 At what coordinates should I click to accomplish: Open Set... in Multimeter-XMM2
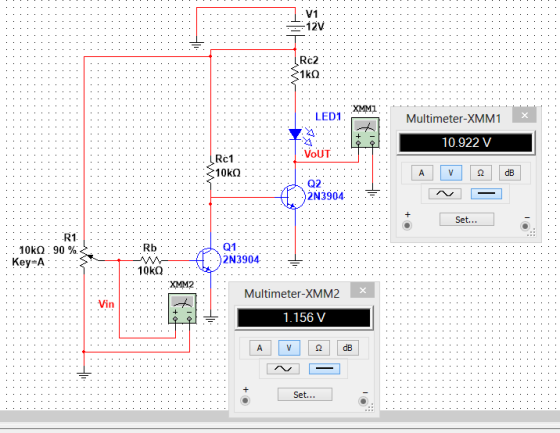point(305,394)
